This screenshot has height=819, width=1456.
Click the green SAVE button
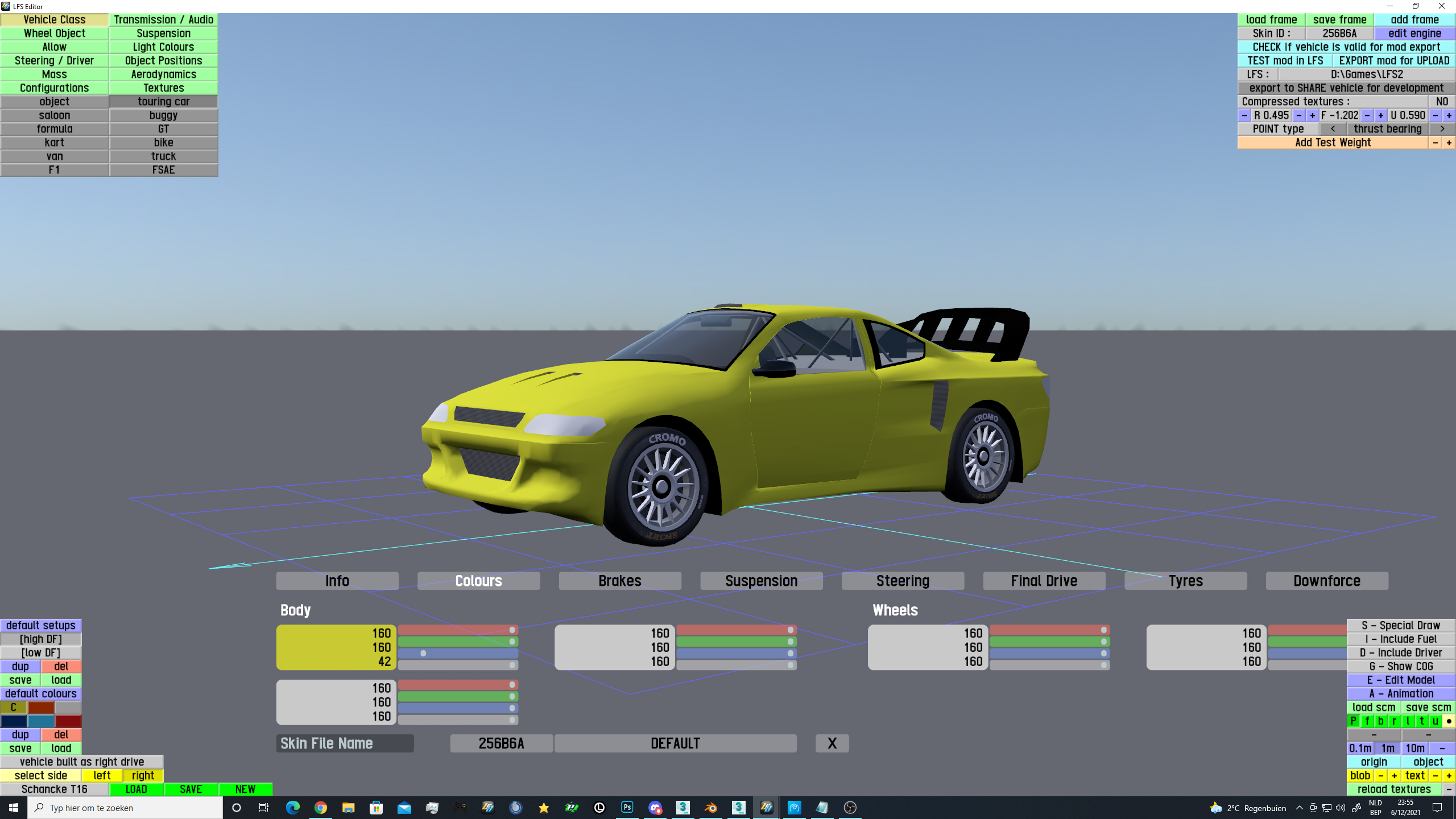(191, 789)
